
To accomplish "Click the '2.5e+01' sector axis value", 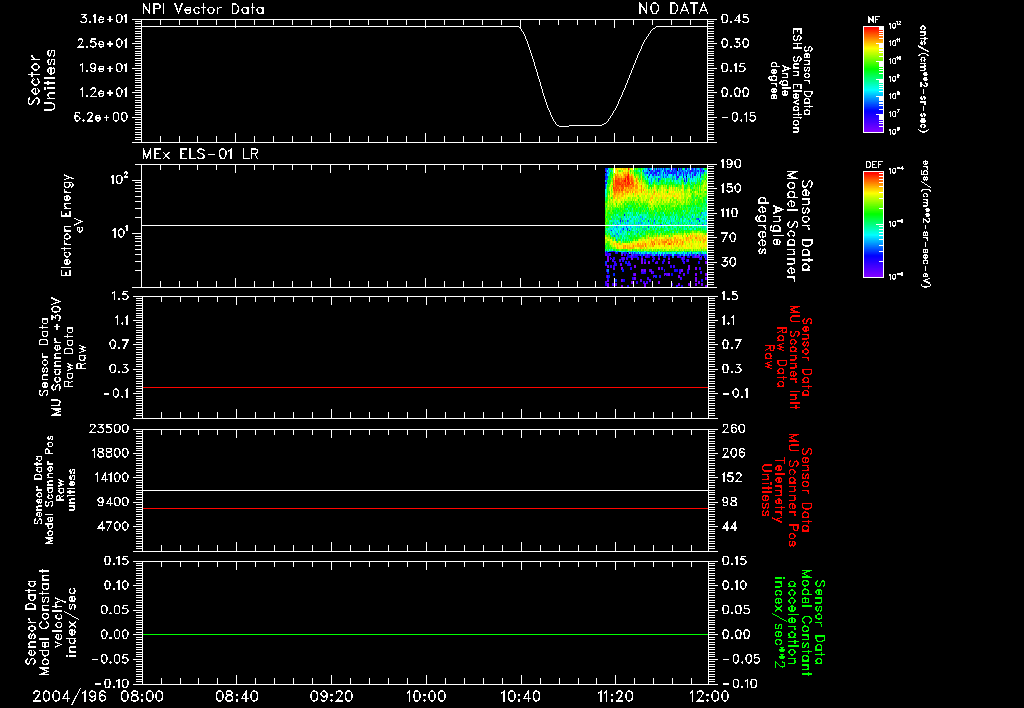I will pyautogui.click(x=104, y=43).
